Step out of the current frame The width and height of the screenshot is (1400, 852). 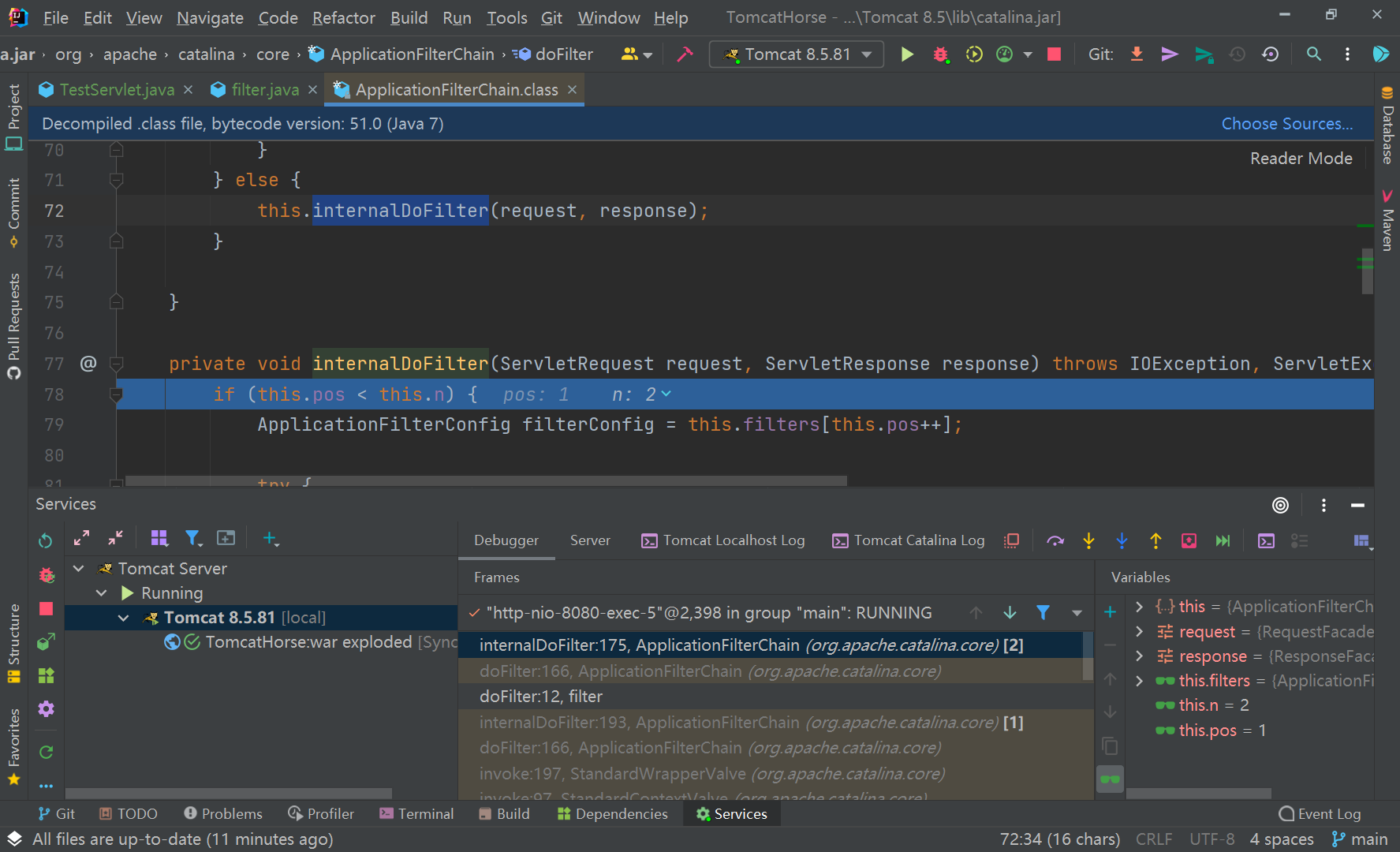1155,541
